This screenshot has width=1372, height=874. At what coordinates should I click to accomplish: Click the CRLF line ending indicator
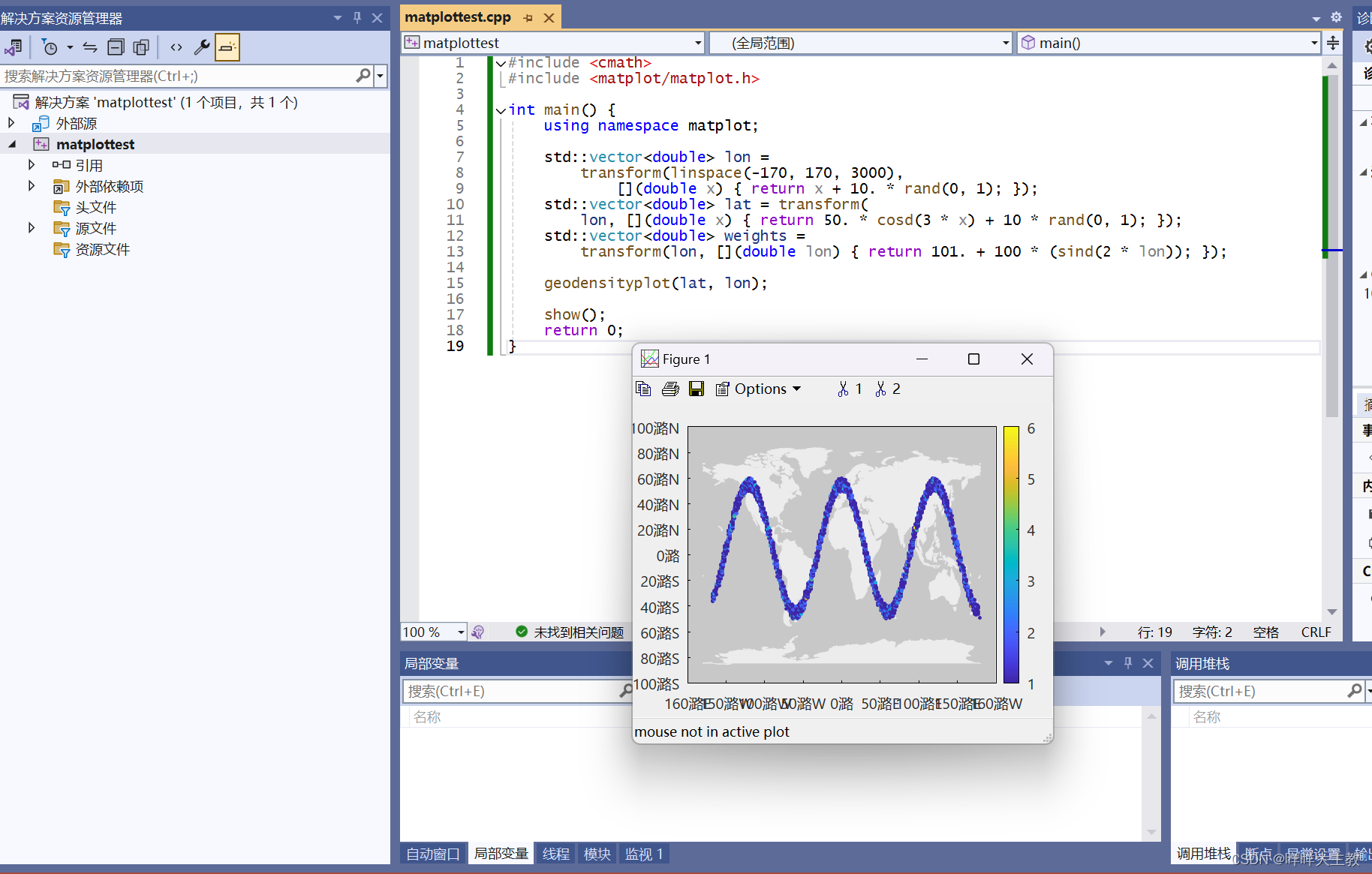[x=1316, y=632]
